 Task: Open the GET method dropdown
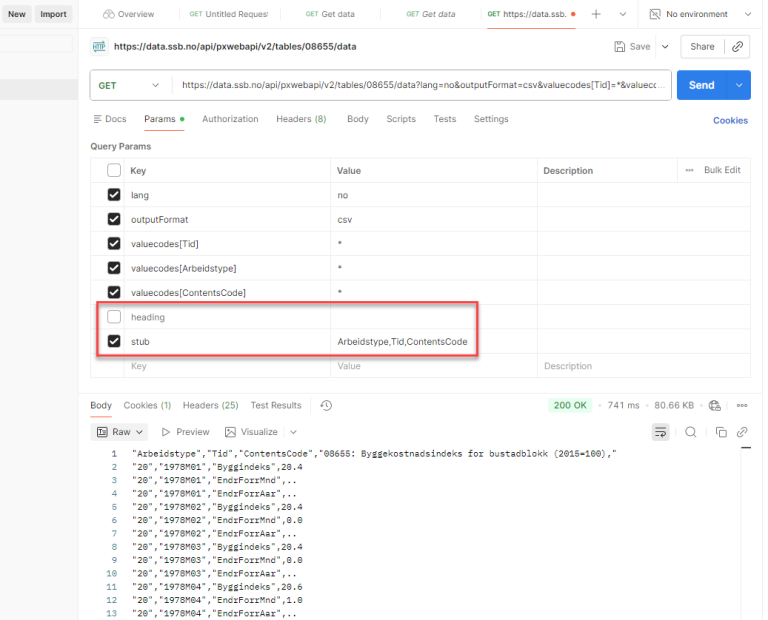[x=129, y=85]
